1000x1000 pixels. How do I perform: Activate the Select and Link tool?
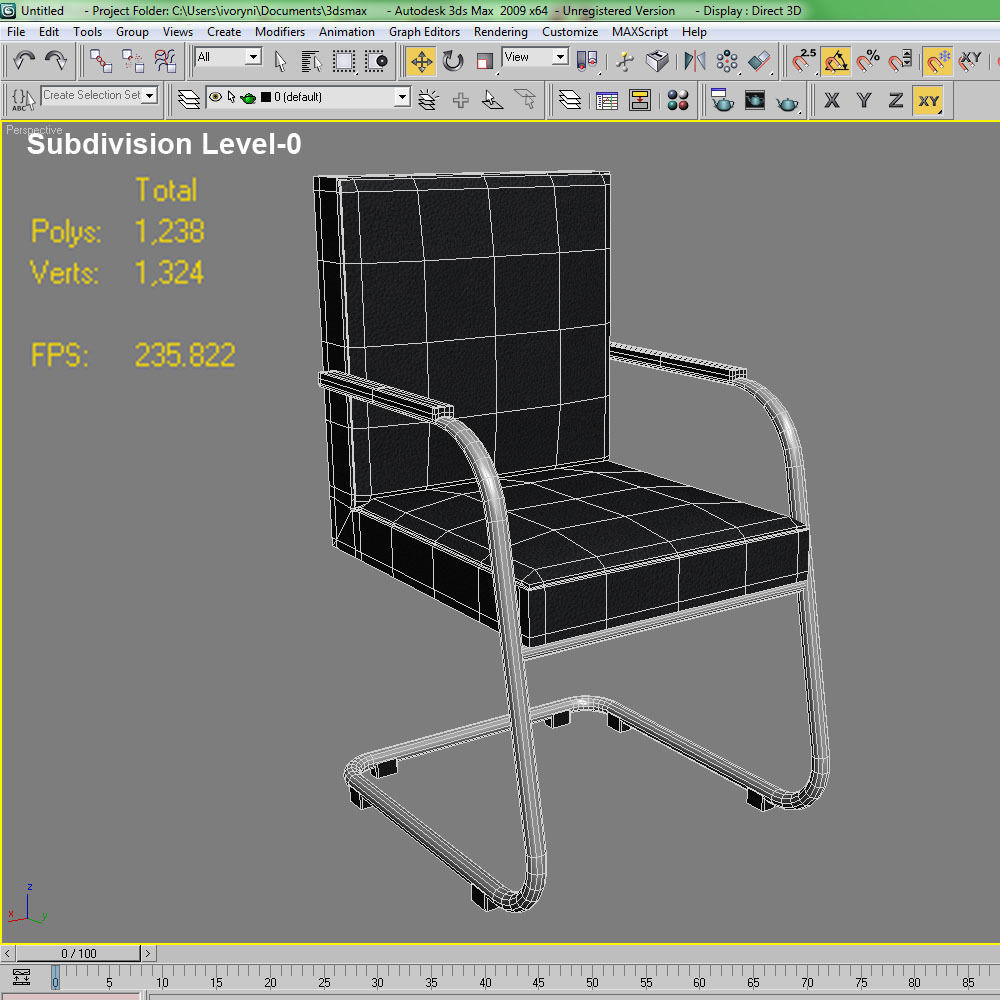(100, 61)
